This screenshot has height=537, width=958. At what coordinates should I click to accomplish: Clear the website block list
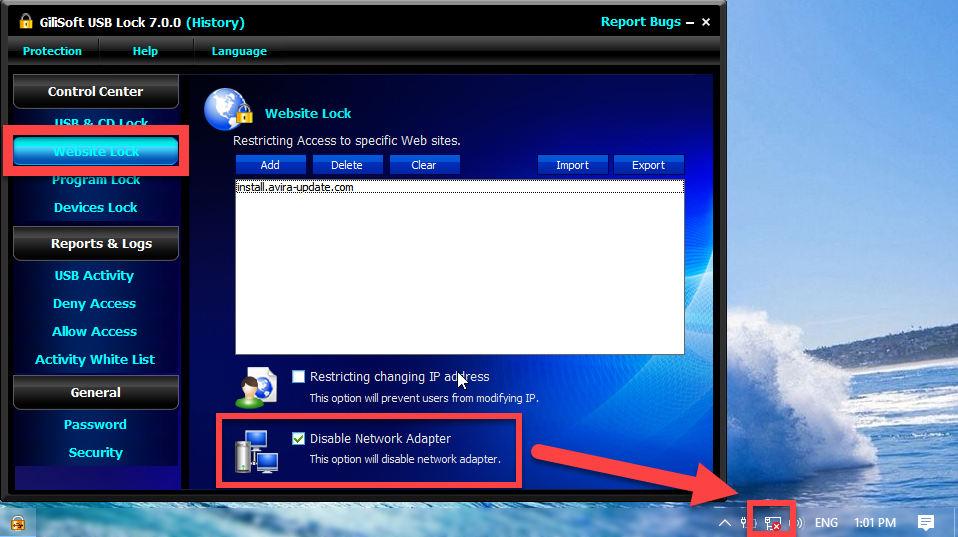pos(424,165)
